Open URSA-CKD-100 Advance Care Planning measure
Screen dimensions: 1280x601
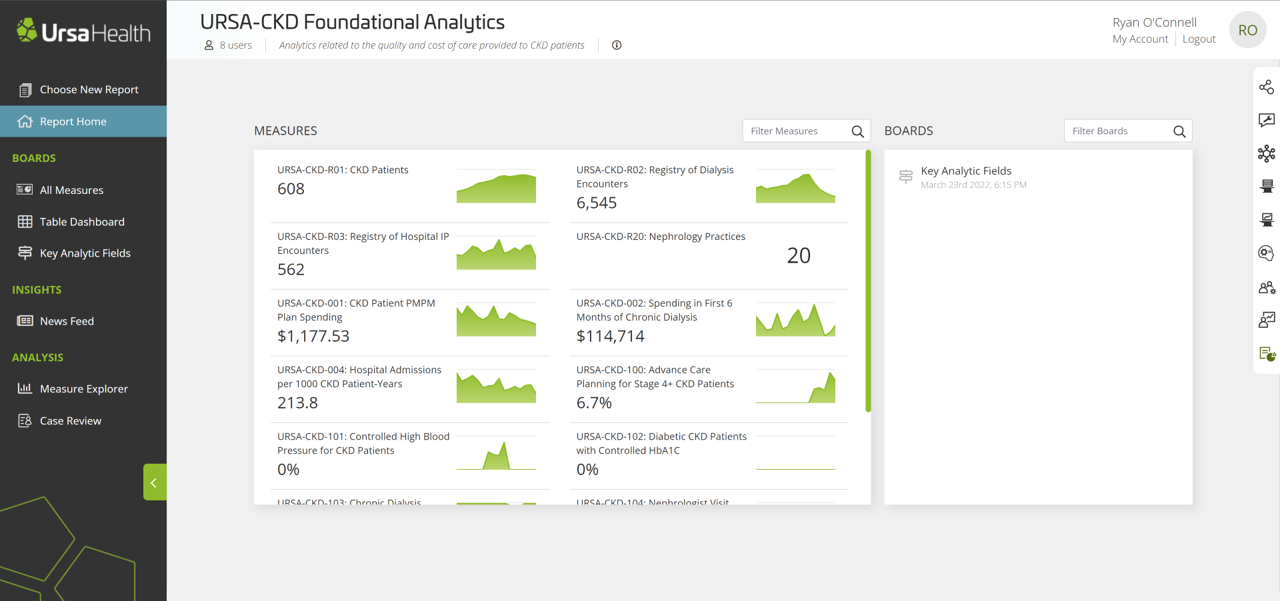tap(709, 388)
